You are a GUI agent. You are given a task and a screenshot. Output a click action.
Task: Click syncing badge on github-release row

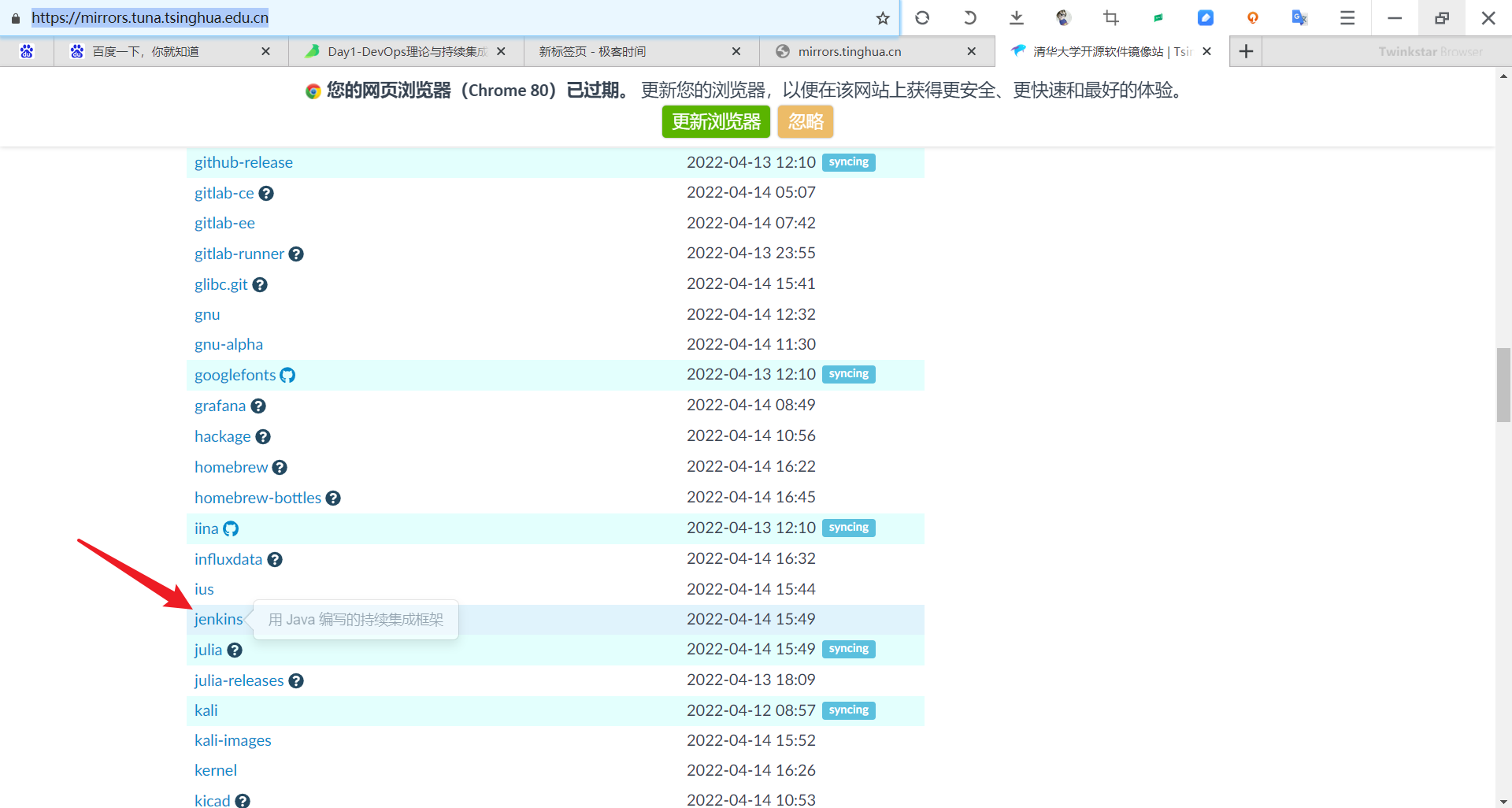click(x=849, y=162)
